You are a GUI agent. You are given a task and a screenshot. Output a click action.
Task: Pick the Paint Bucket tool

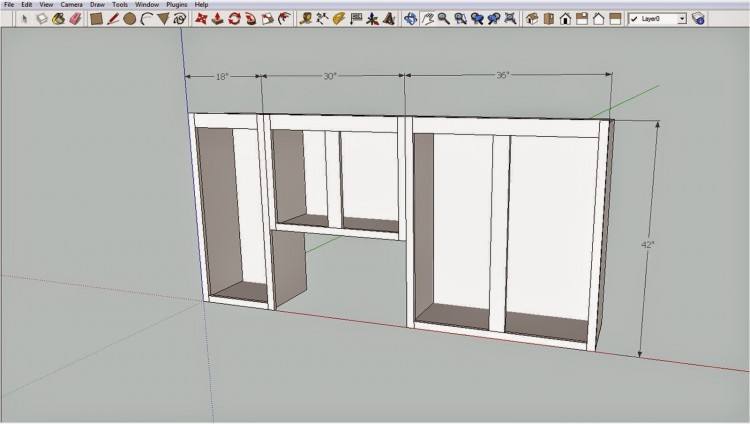tap(59, 19)
